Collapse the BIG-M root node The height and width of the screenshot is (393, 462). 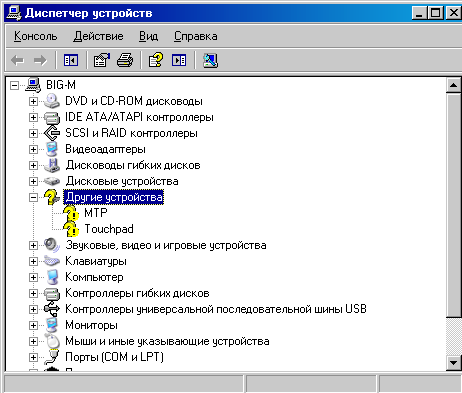(x=14, y=85)
